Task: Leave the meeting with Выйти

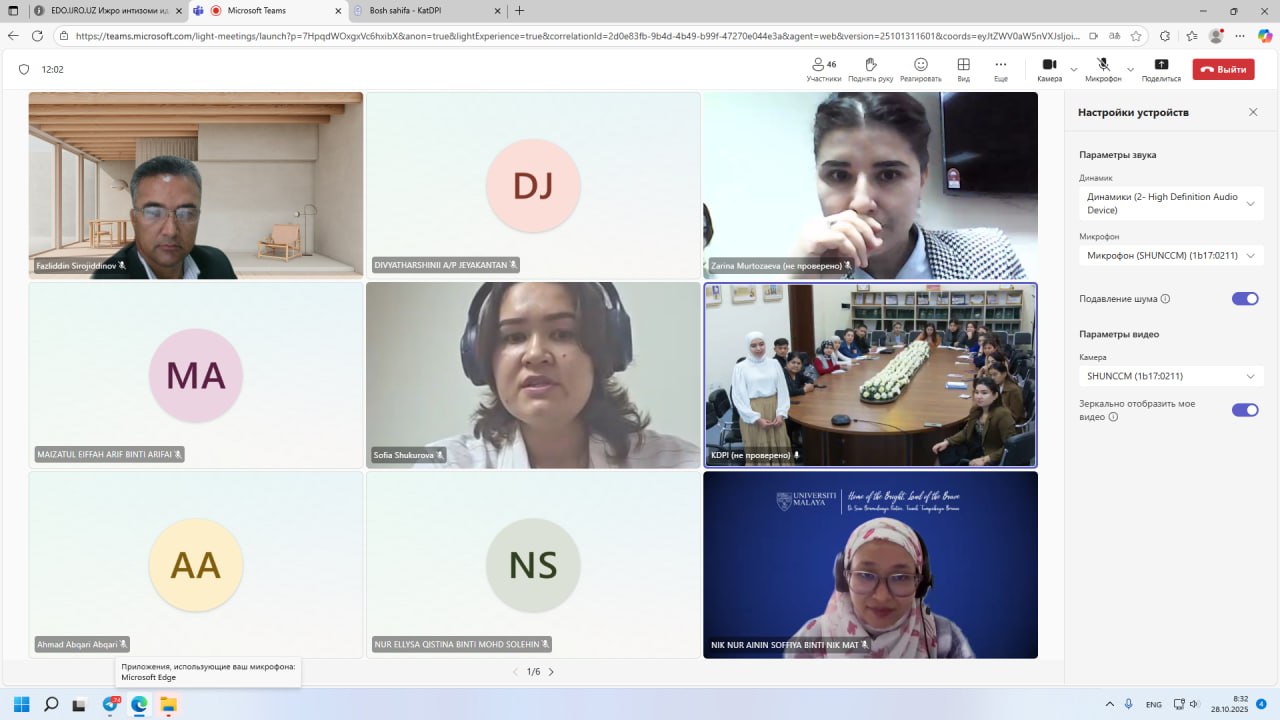Action: pyautogui.click(x=1225, y=70)
